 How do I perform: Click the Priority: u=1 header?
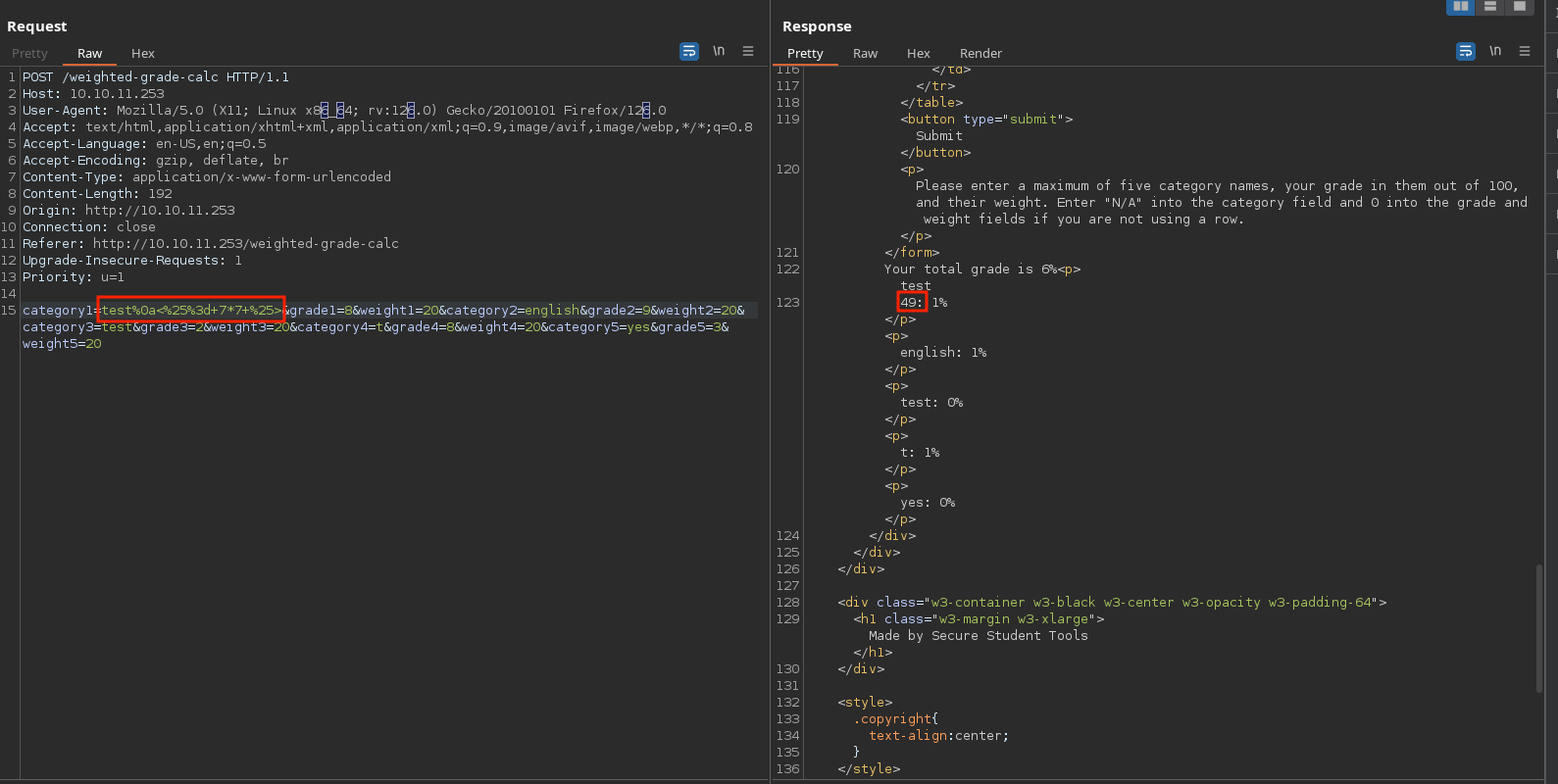pyautogui.click(x=74, y=276)
